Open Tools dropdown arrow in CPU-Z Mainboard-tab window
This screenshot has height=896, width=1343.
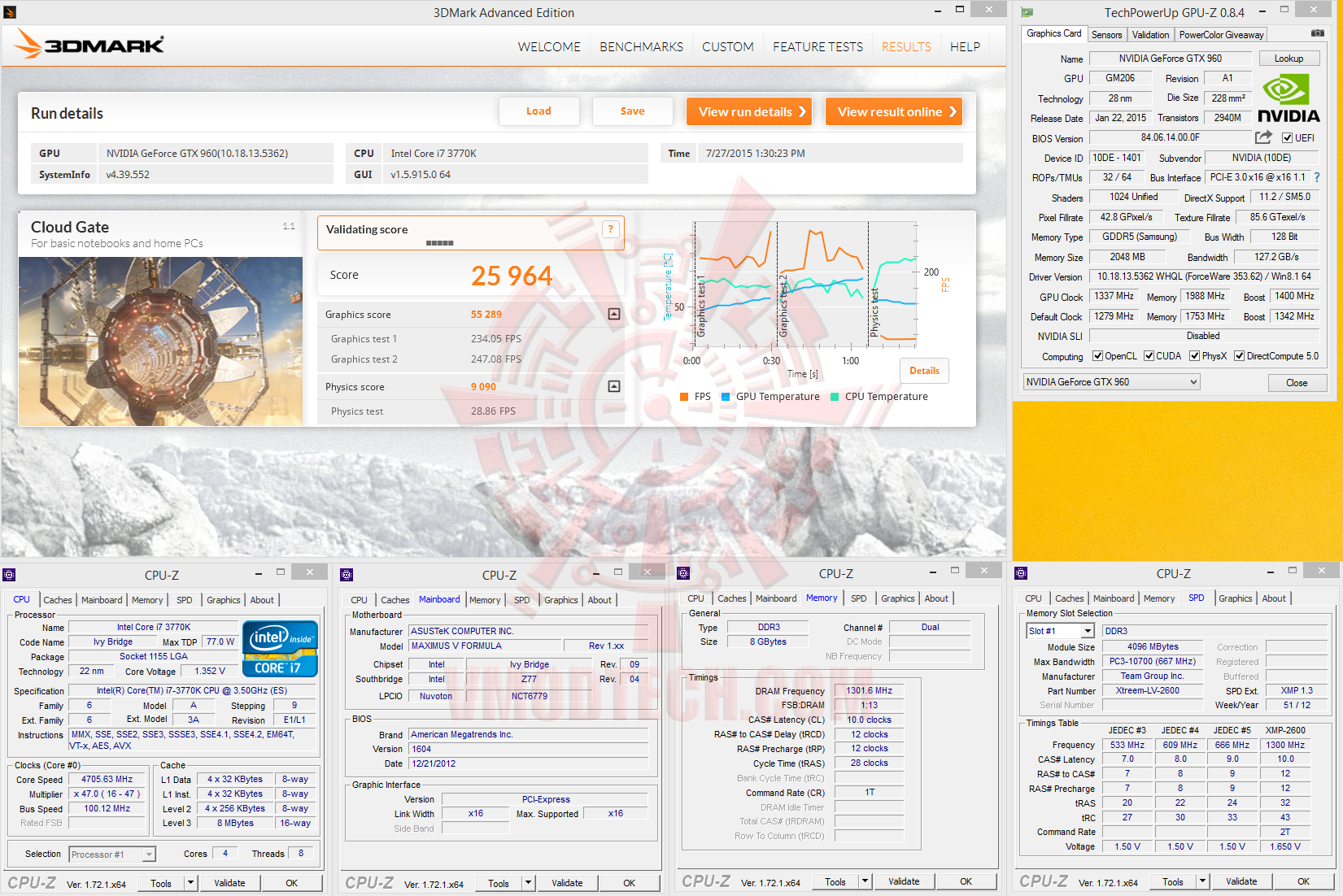(528, 883)
